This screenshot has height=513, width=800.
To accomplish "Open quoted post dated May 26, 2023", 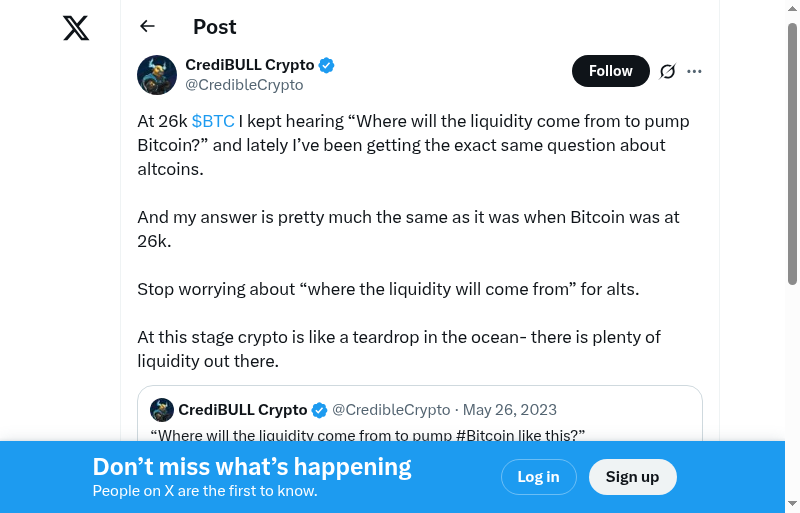I will [510, 410].
